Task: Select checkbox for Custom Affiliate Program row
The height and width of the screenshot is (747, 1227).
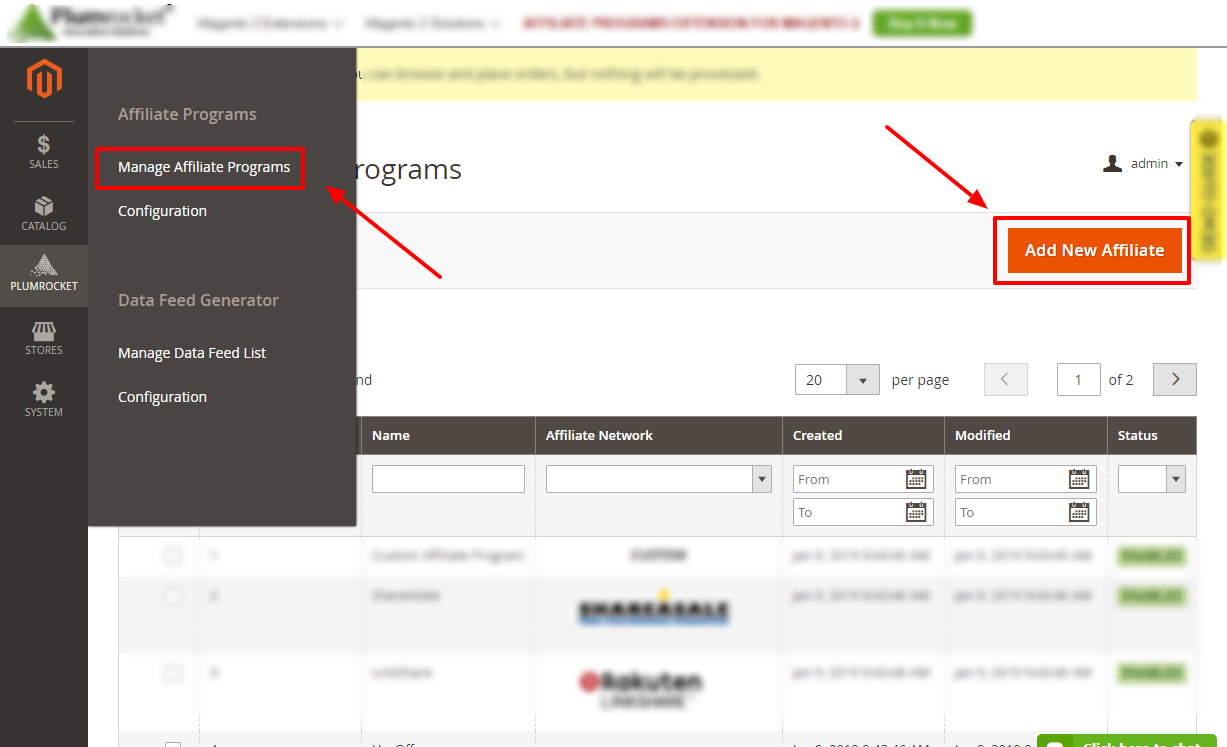Action: 173,555
